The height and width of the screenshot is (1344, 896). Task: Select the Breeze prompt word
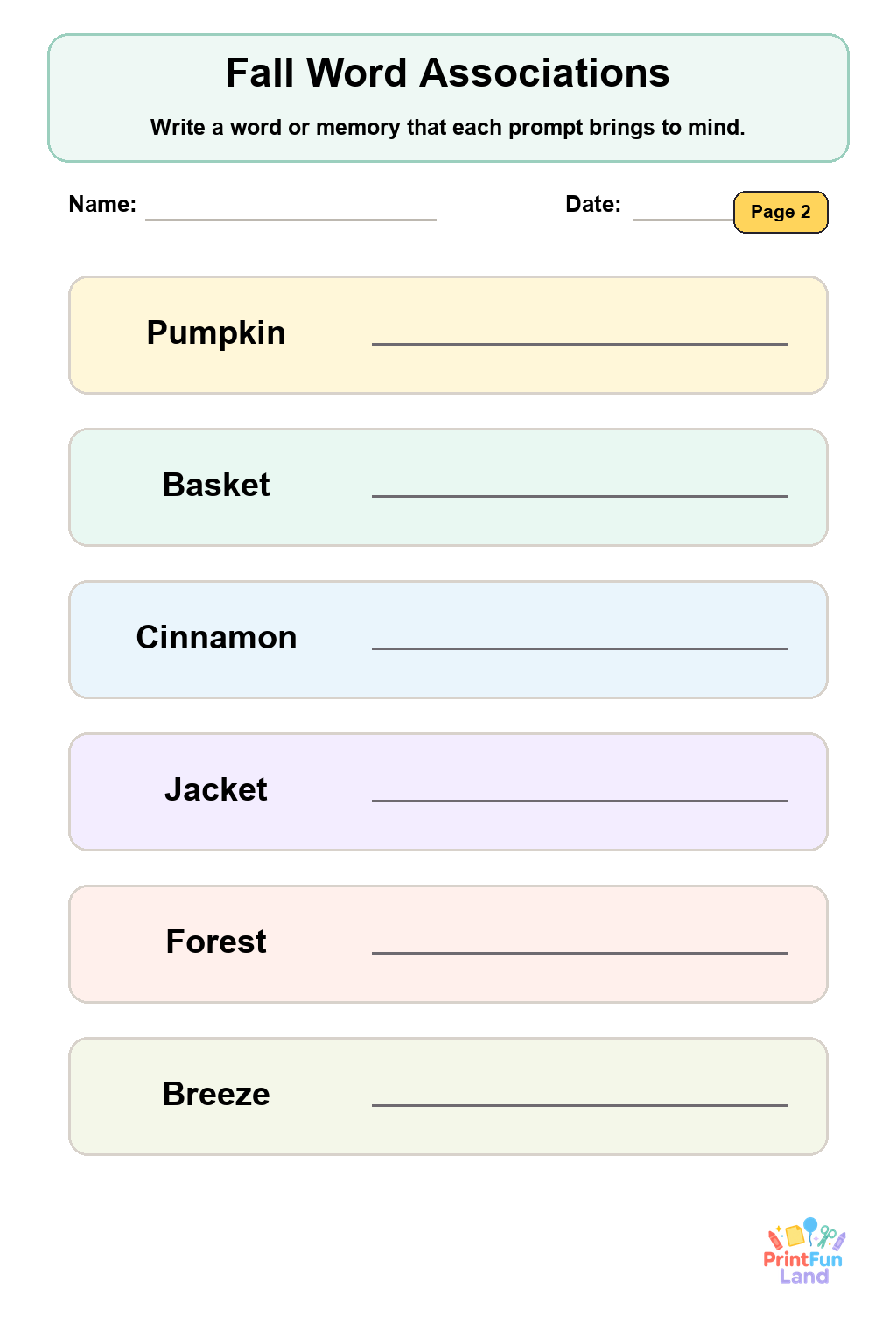click(216, 1094)
